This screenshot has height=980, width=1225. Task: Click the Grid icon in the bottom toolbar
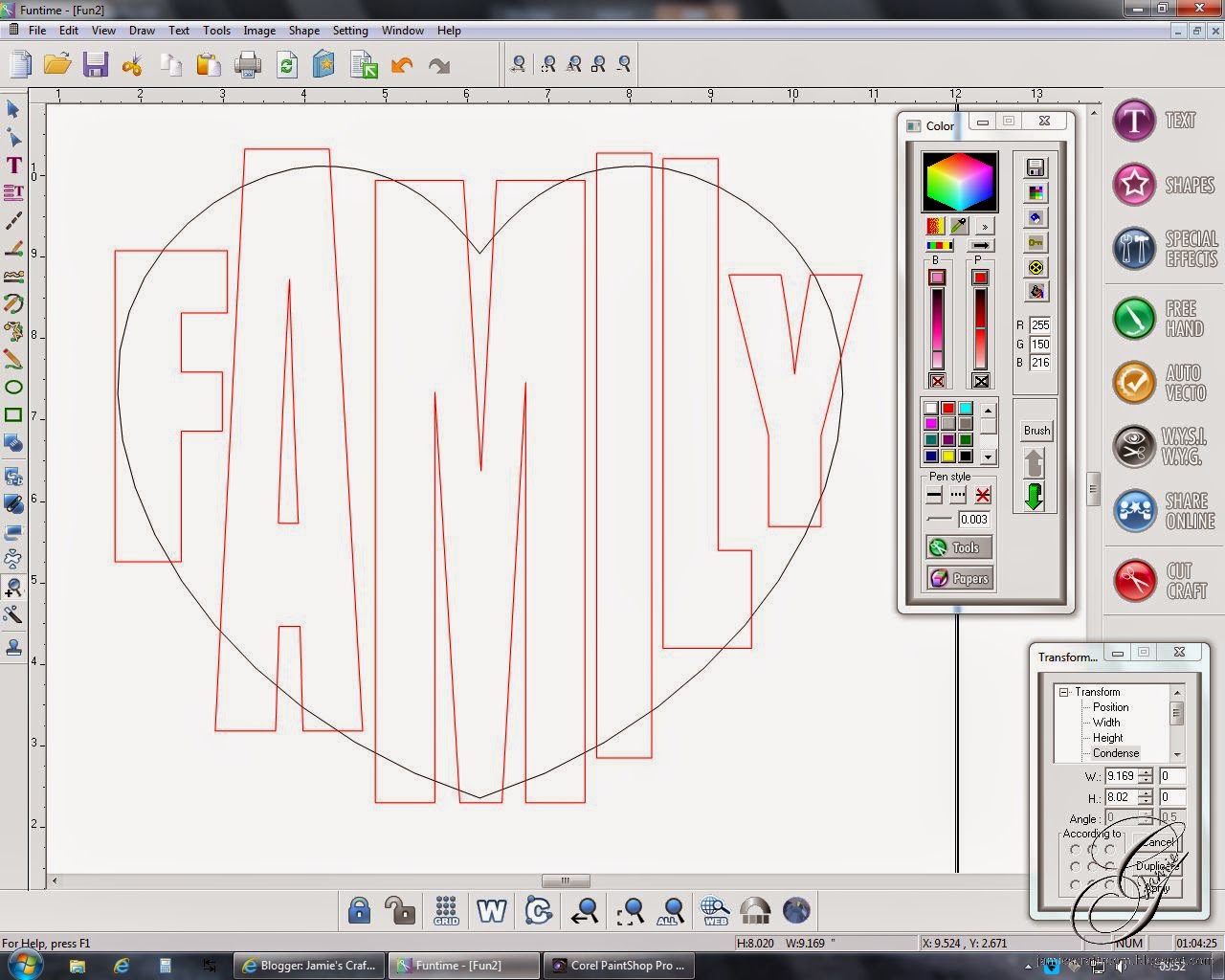(x=445, y=910)
